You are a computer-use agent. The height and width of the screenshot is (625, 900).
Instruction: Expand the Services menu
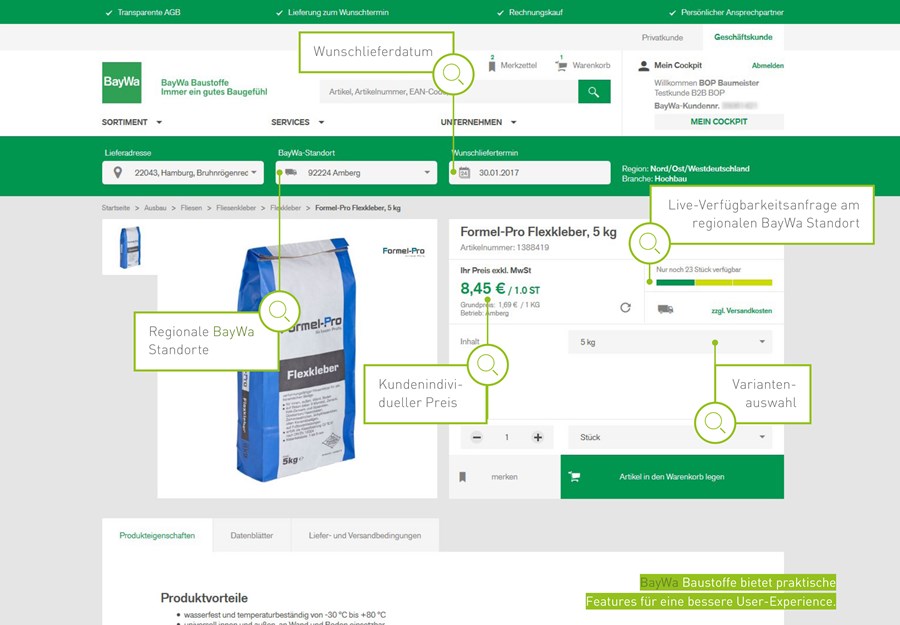[x=298, y=122]
